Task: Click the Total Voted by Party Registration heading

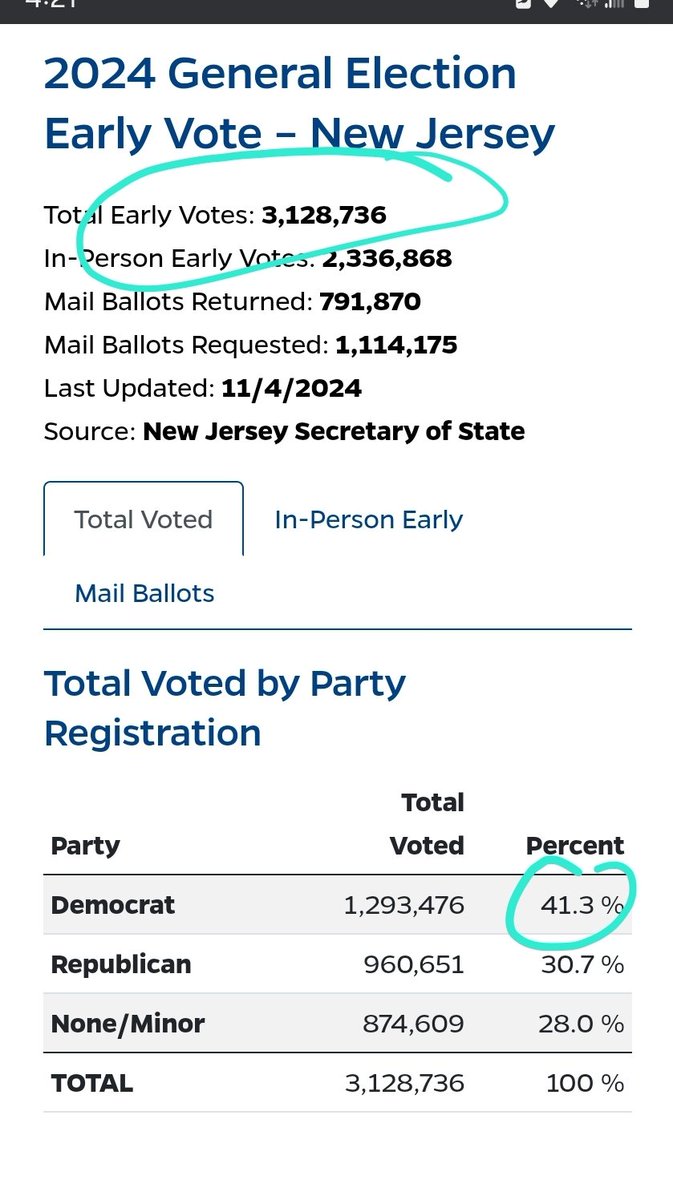Action: point(225,708)
